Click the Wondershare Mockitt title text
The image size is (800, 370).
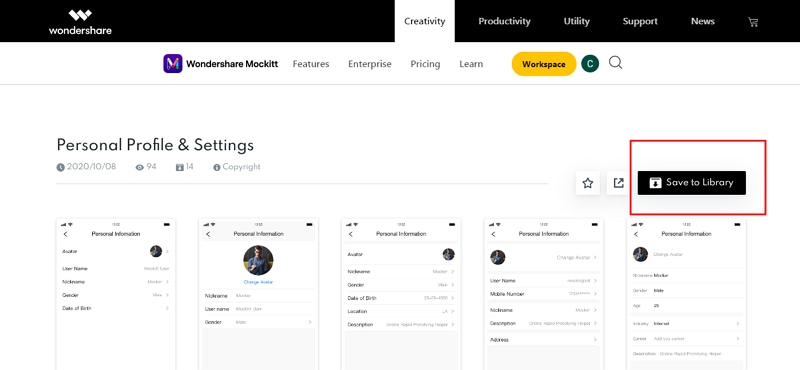point(232,64)
